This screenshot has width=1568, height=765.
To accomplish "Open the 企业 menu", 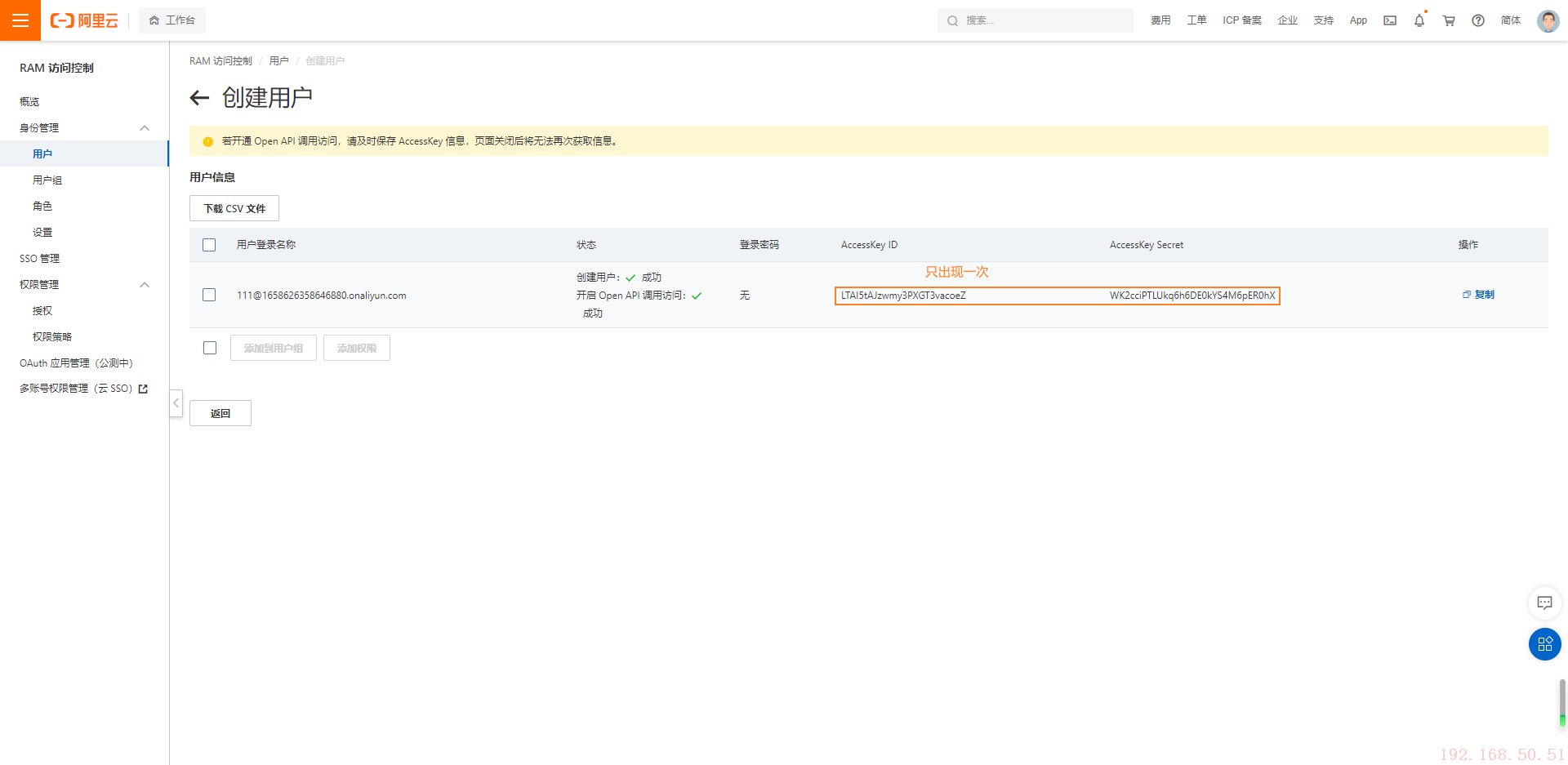I will coord(1288,20).
